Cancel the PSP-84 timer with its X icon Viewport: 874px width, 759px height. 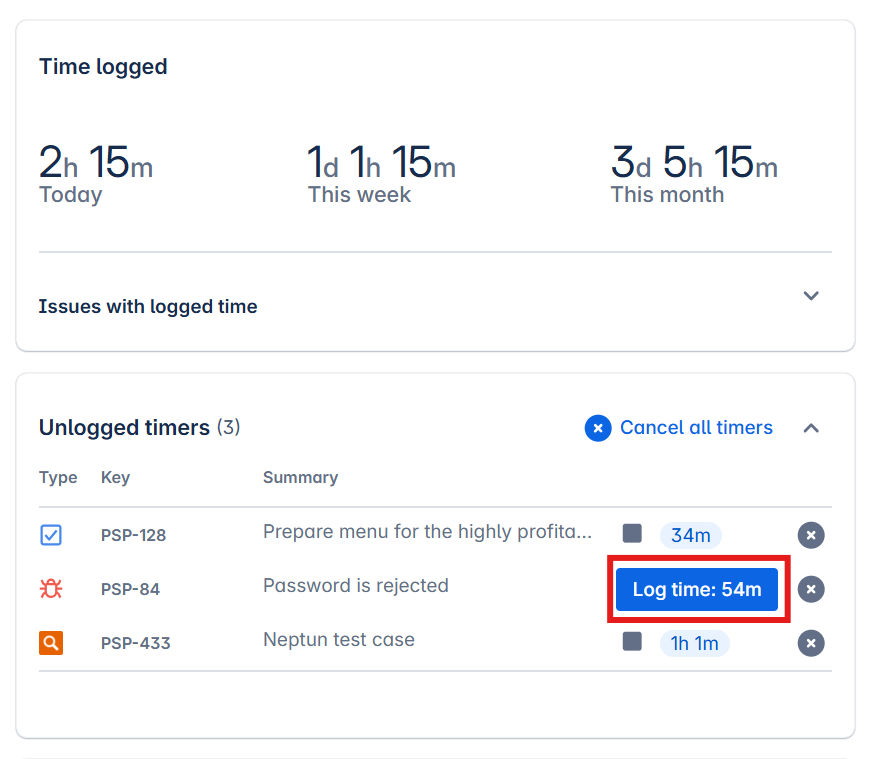coord(811,589)
